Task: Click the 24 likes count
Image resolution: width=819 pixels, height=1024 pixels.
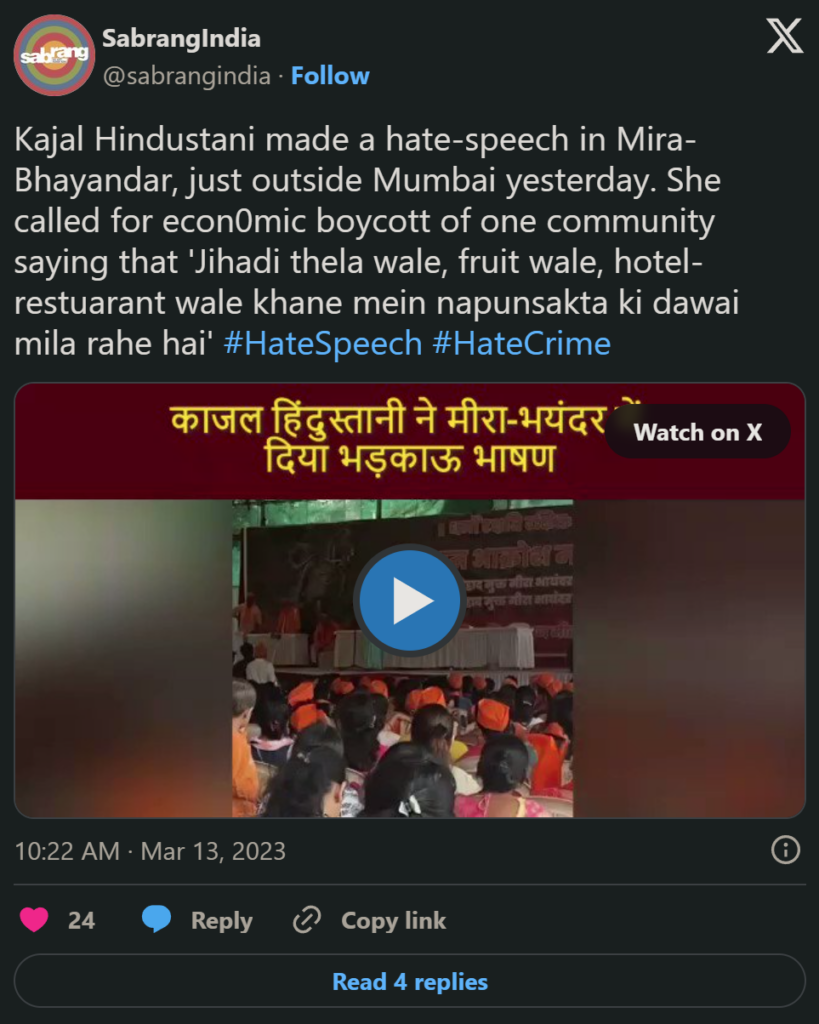Action: pos(82,920)
